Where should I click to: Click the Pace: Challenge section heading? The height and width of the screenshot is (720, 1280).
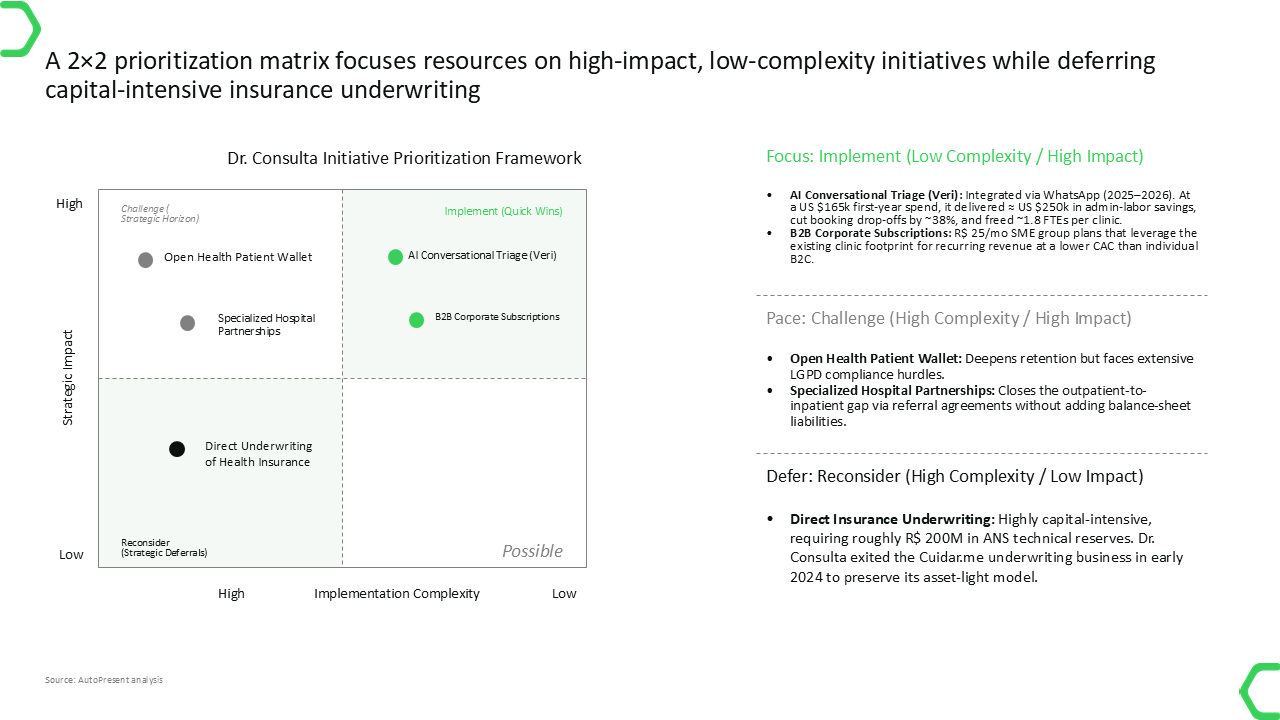pyautogui.click(x=949, y=318)
